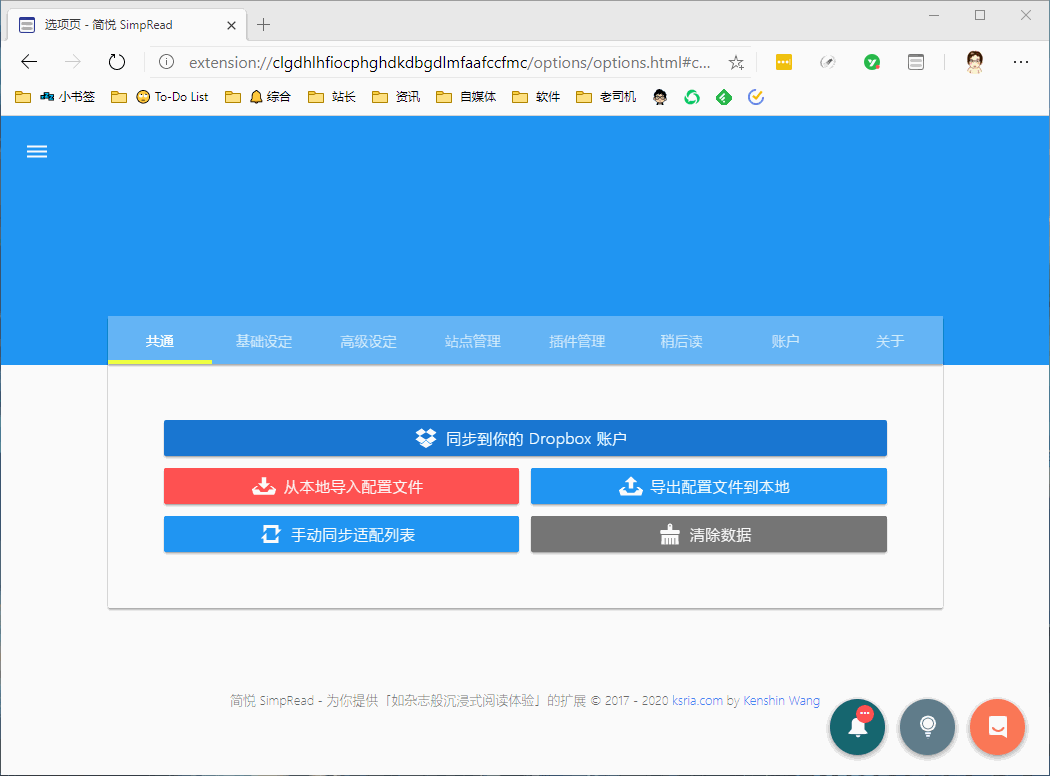Click the green checkmark extension icon
Viewport: 1050px width, 776px height.
pyautogui.click(x=871, y=62)
